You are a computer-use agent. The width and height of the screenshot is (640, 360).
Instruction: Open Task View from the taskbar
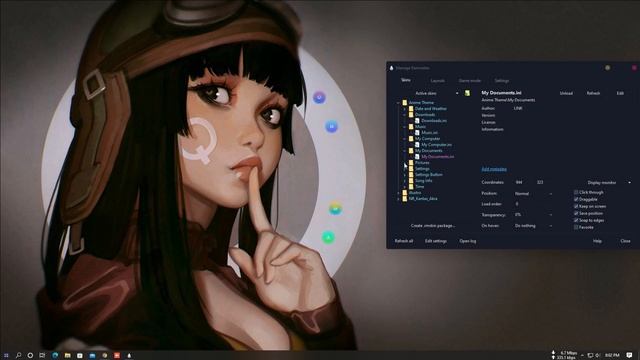pos(42,356)
